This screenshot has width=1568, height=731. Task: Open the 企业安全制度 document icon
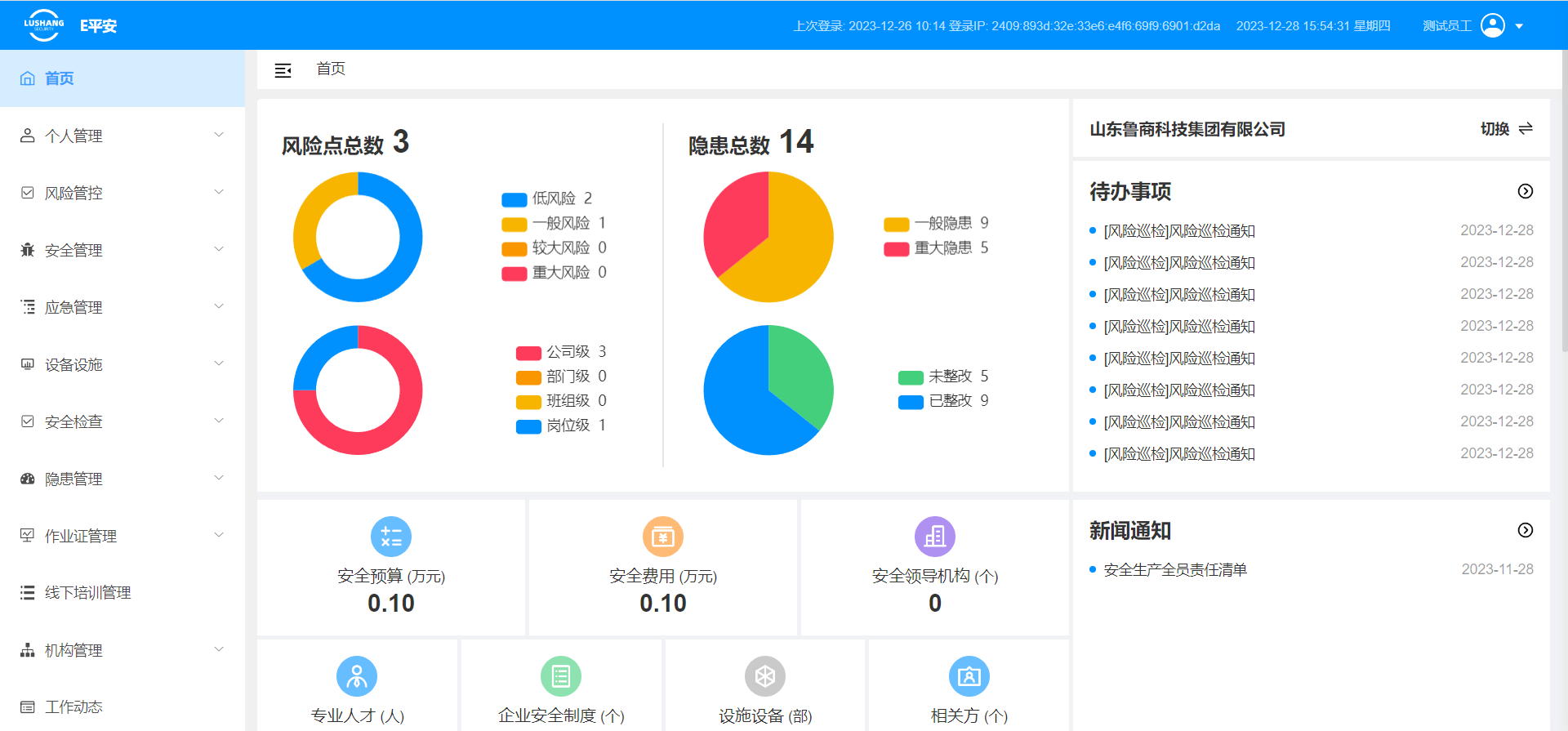pyautogui.click(x=561, y=676)
